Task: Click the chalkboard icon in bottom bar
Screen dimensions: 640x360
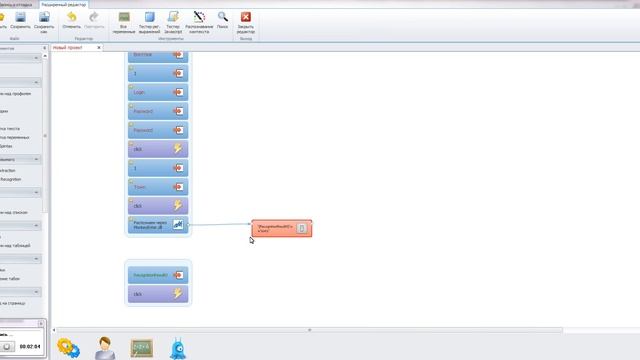Action: pos(142,348)
